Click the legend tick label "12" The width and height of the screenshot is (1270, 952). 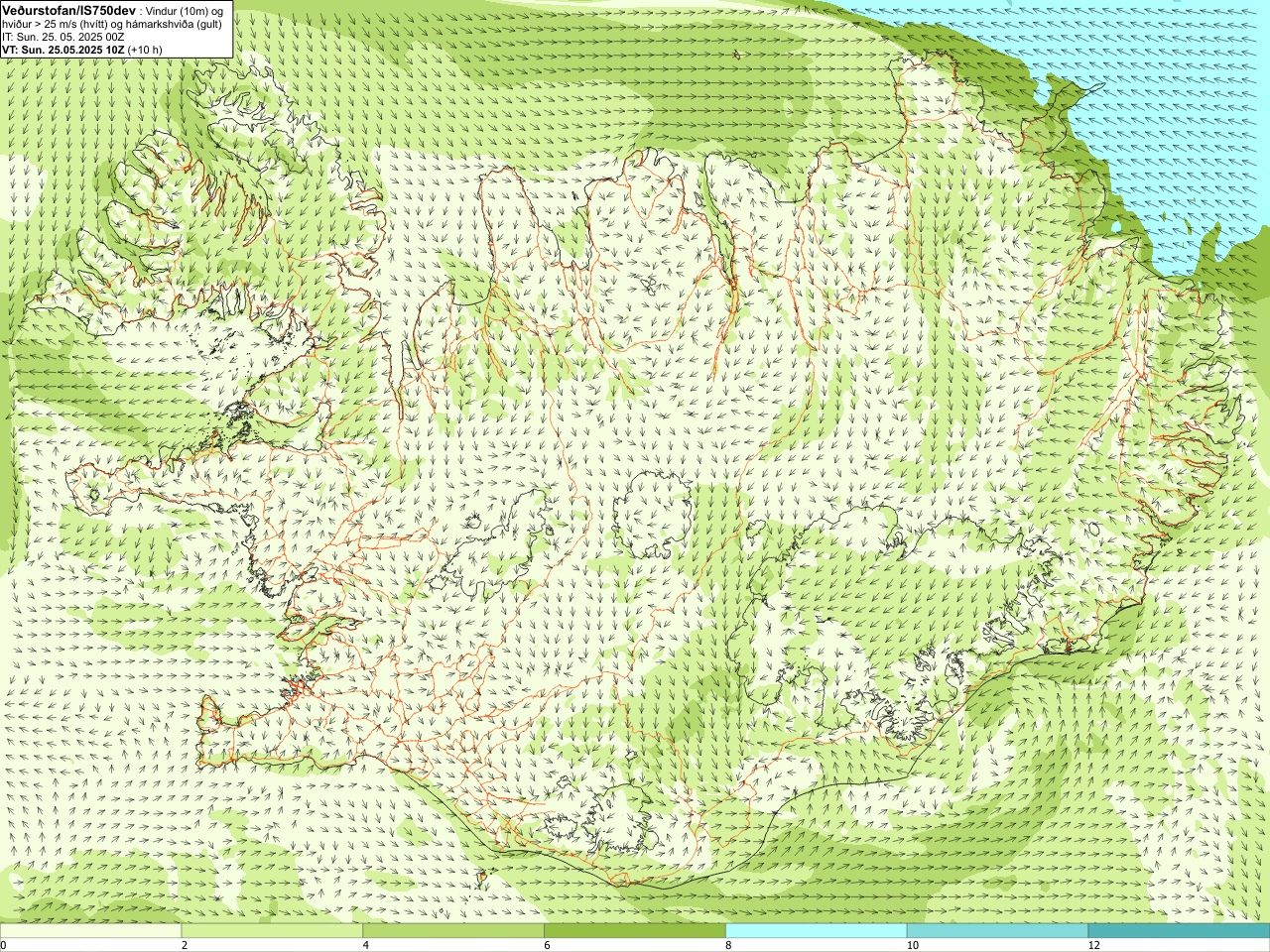pos(1094,945)
